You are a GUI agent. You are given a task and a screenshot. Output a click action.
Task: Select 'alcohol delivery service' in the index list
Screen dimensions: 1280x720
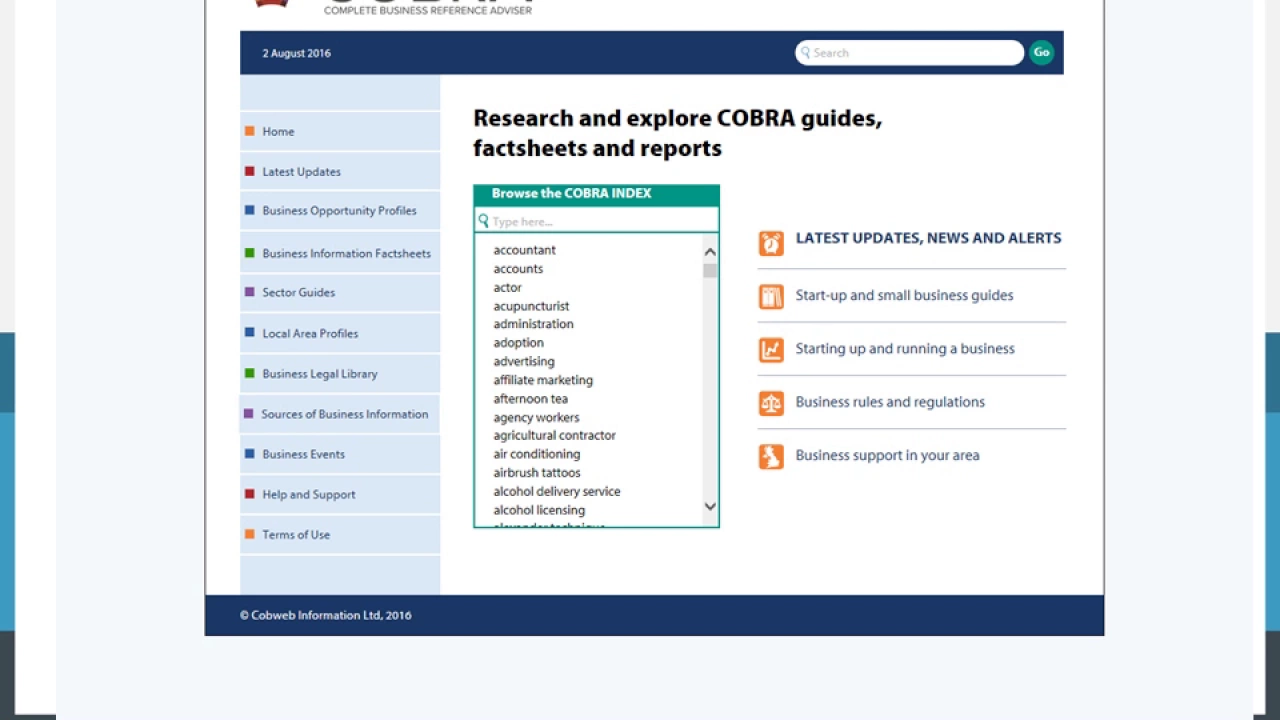(x=556, y=492)
